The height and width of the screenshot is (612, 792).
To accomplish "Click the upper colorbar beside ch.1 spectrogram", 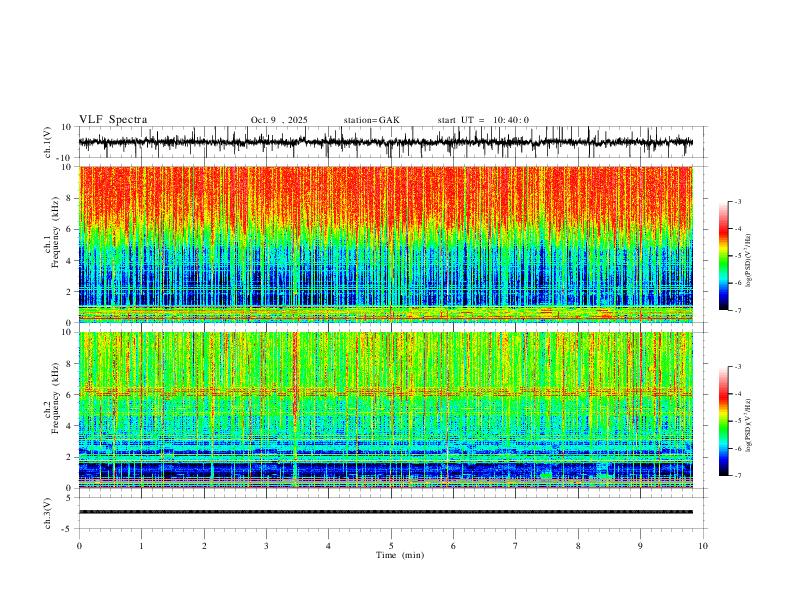I will [723, 256].
